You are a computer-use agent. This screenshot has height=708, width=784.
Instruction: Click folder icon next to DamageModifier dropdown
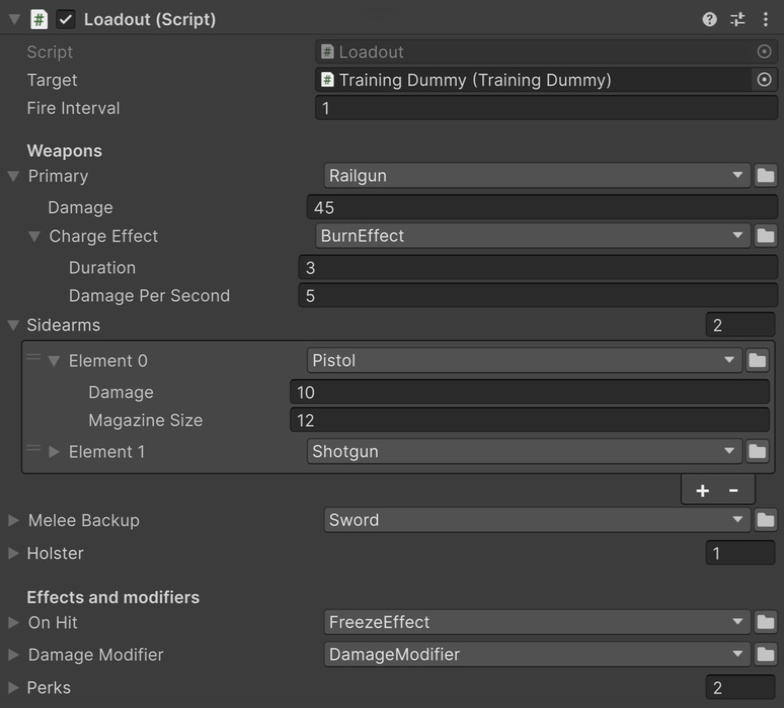tap(766, 654)
